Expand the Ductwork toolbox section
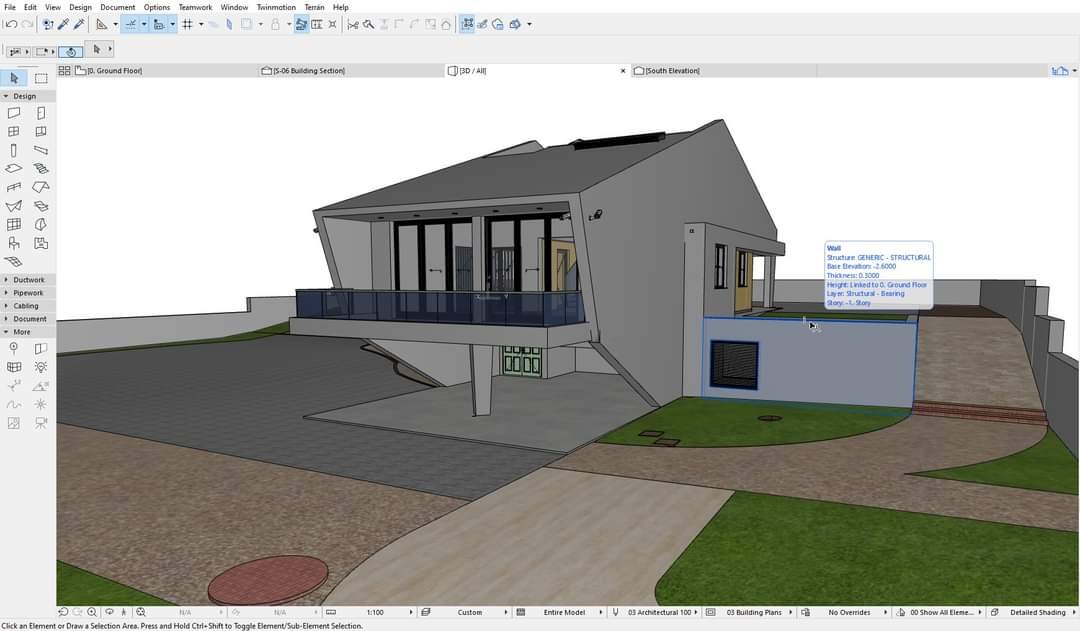Screen dimensions: 1080x631 click(x=28, y=280)
